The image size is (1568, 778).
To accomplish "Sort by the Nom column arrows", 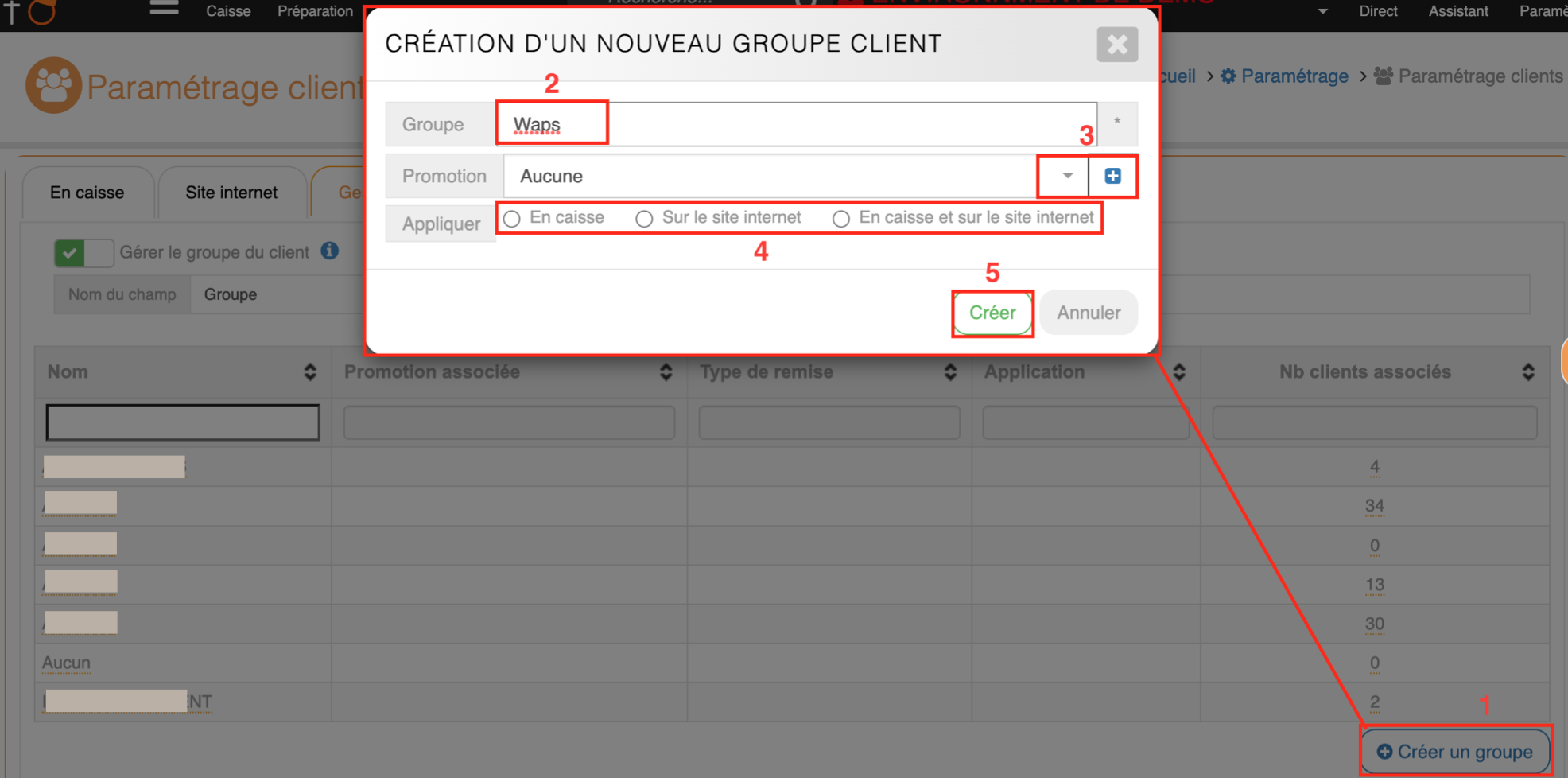I will [309, 372].
